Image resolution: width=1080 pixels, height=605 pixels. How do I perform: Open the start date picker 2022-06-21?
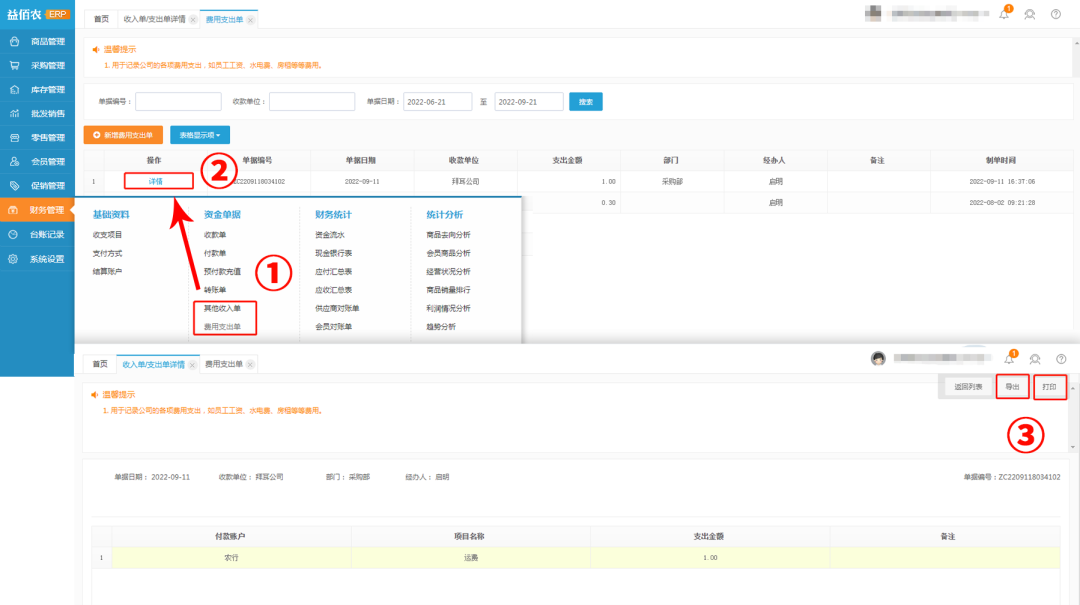(437, 102)
